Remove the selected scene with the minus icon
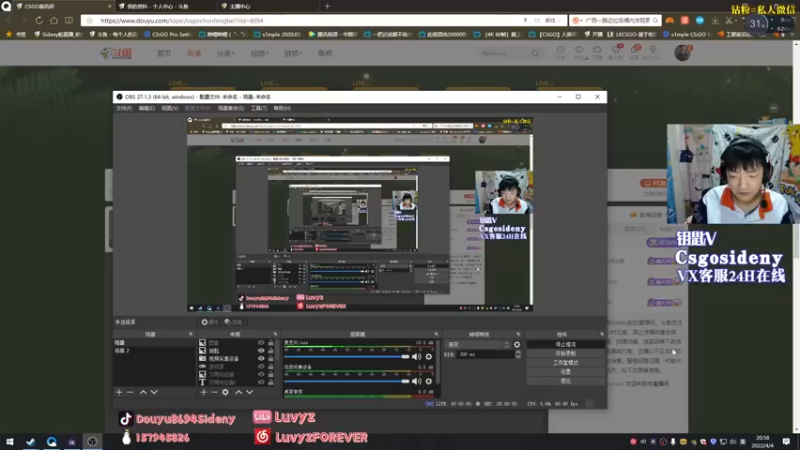The height and width of the screenshot is (450, 800). 130,392
